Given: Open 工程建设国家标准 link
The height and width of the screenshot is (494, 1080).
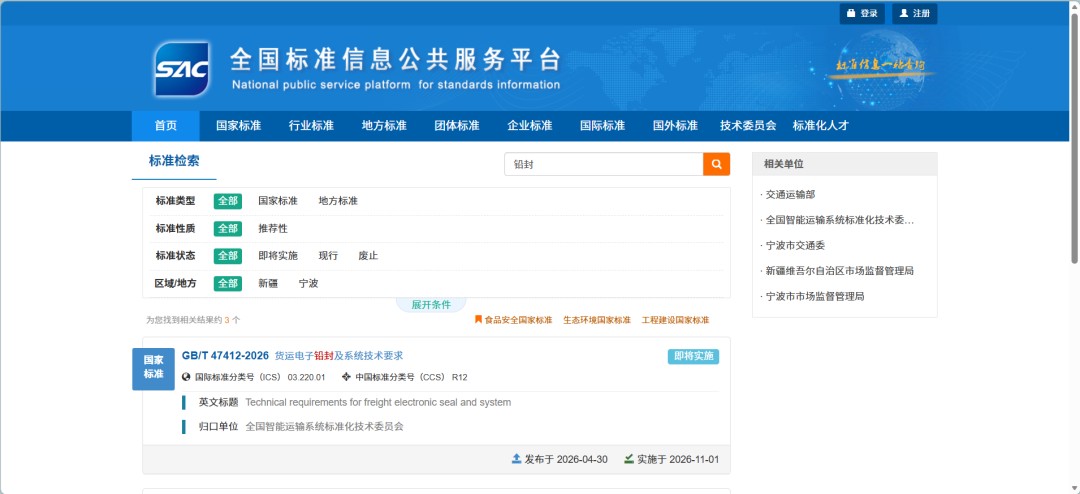Looking at the screenshot, I should (x=675, y=320).
